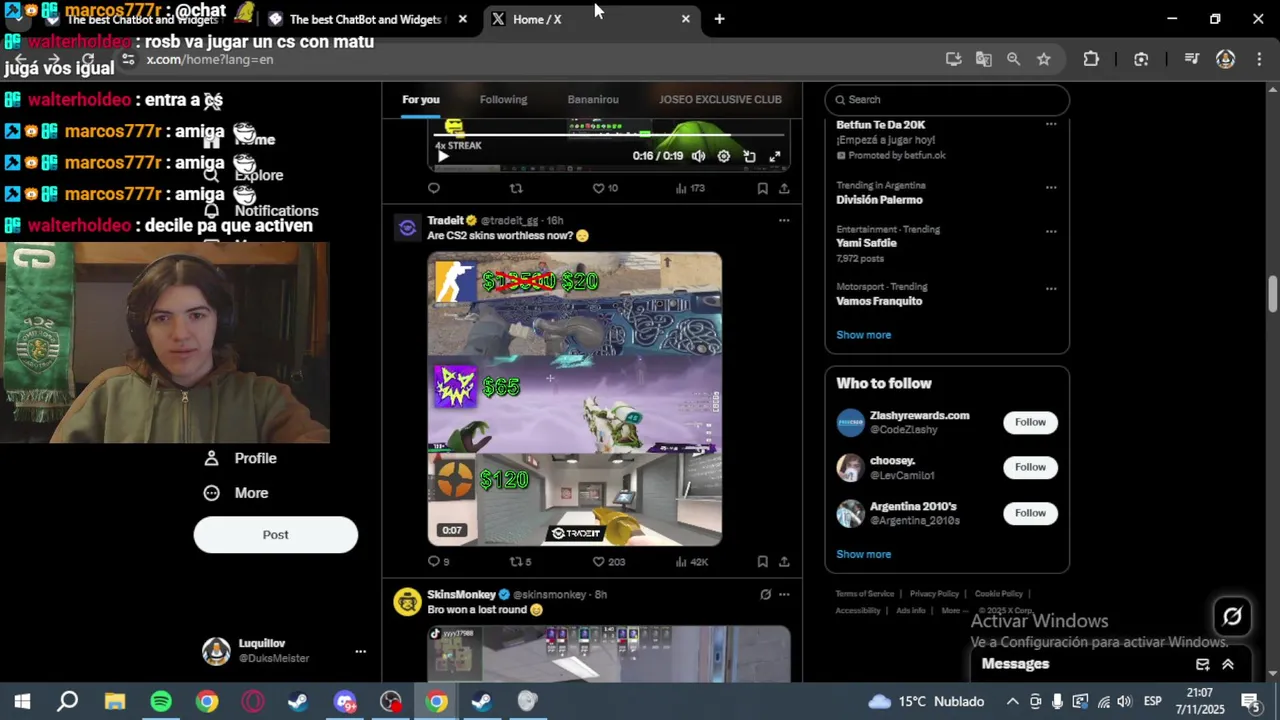Screen dimensions: 1280x720
Task: Repost the Tradeit post with 5 reposts
Action: pyautogui.click(x=520, y=562)
